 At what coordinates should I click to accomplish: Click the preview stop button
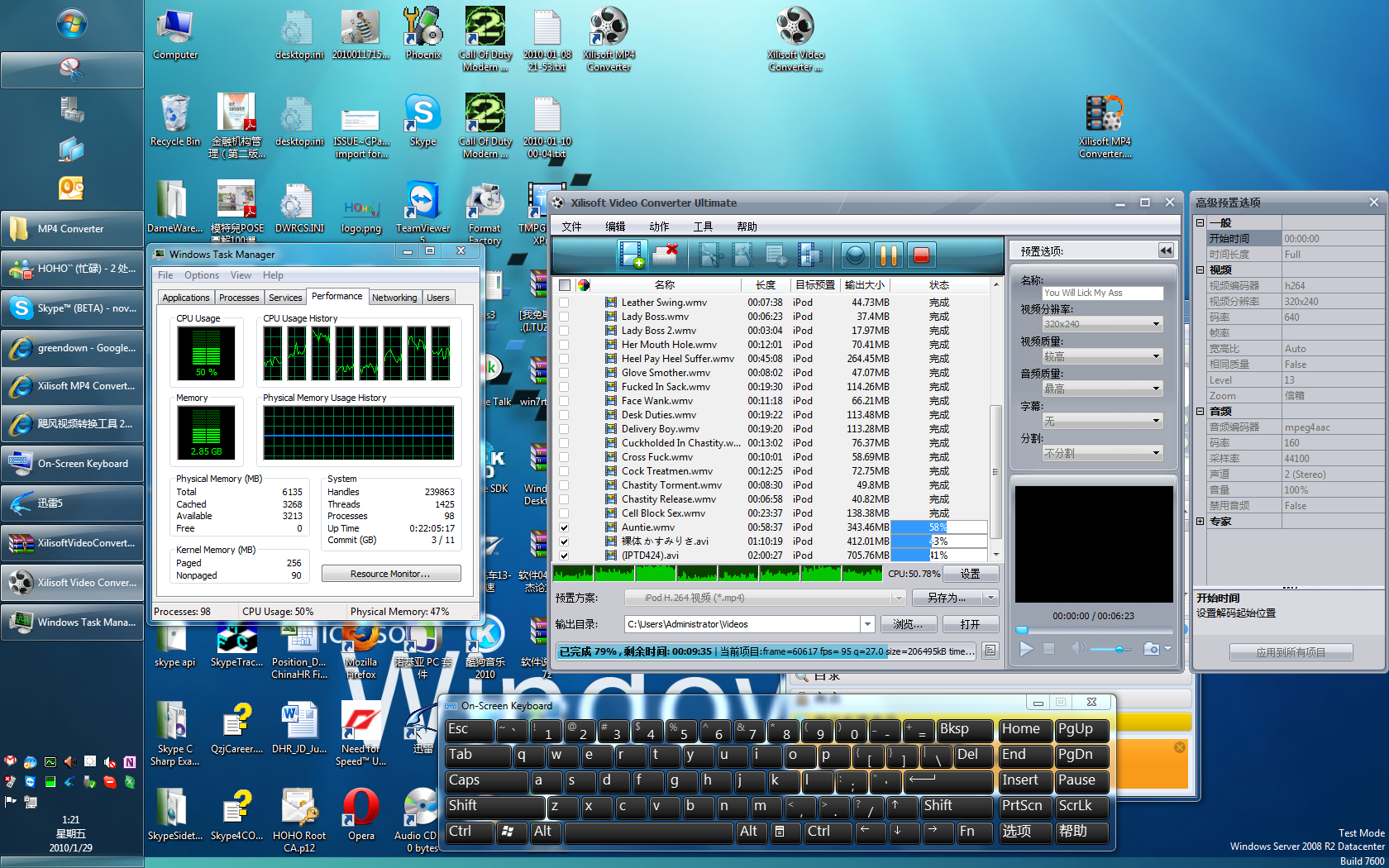[1049, 649]
